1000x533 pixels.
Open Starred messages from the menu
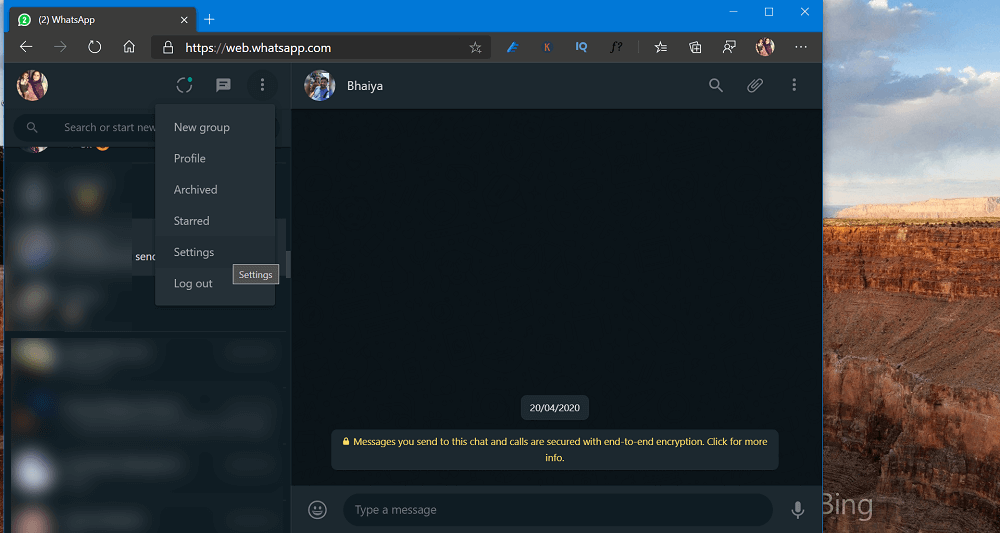coord(215,221)
